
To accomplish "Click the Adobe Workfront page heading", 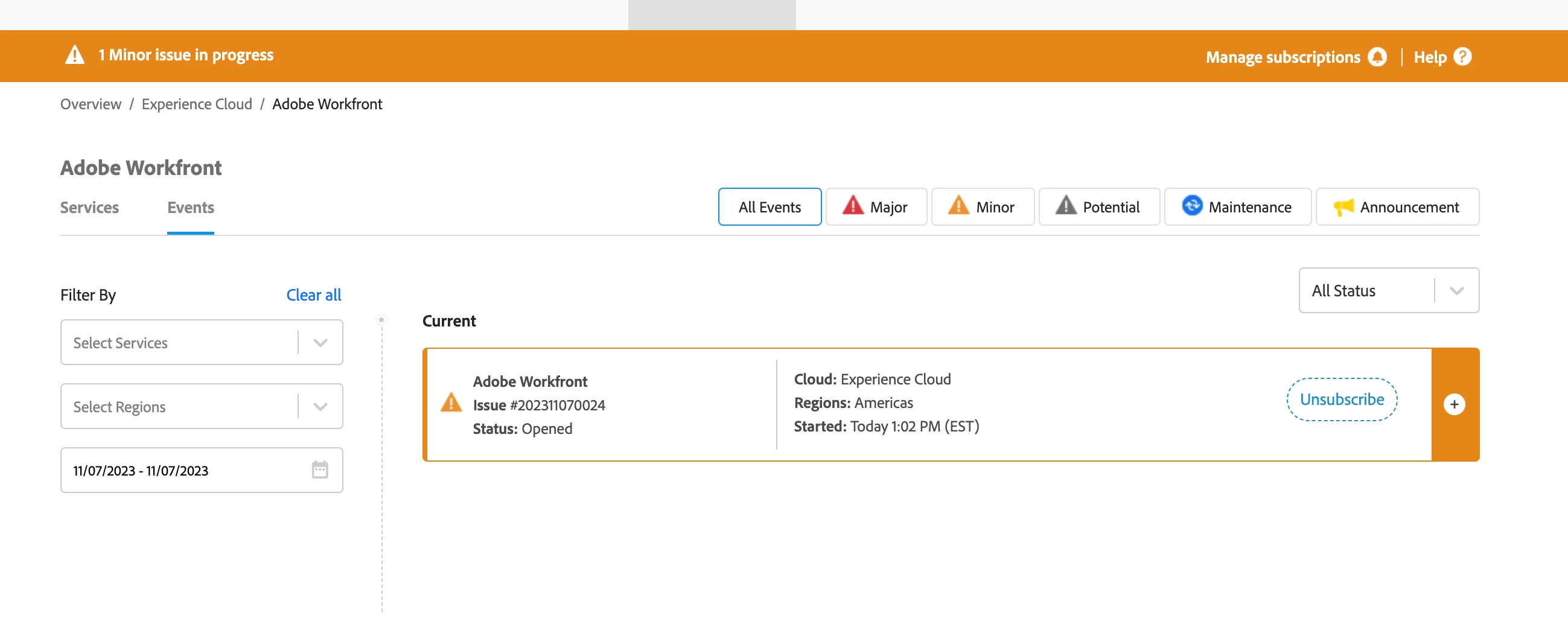I will pyautogui.click(x=141, y=167).
